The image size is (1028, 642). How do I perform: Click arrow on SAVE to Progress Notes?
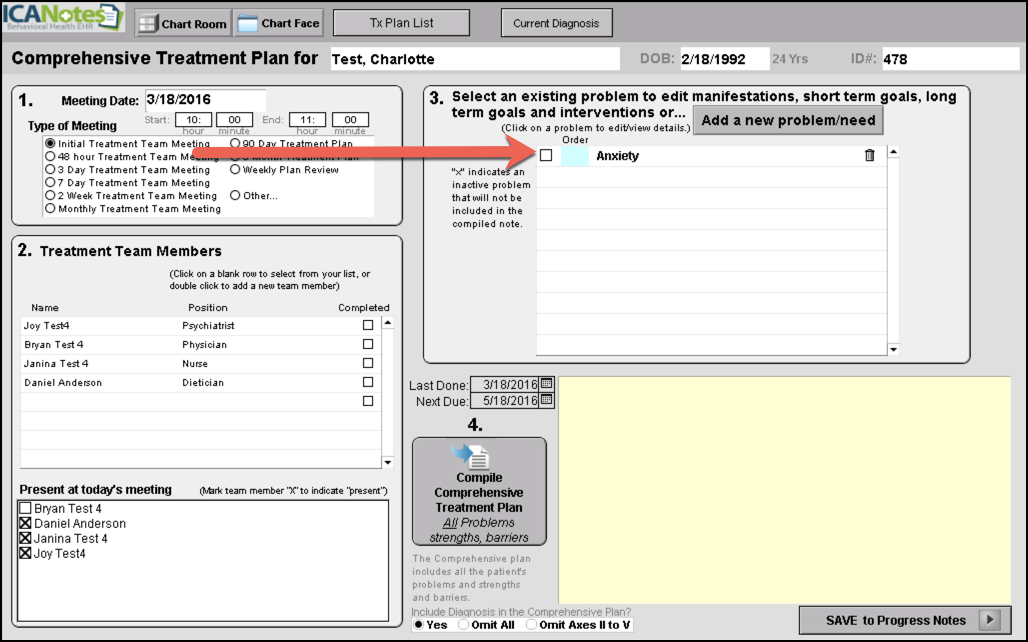[x=989, y=620]
